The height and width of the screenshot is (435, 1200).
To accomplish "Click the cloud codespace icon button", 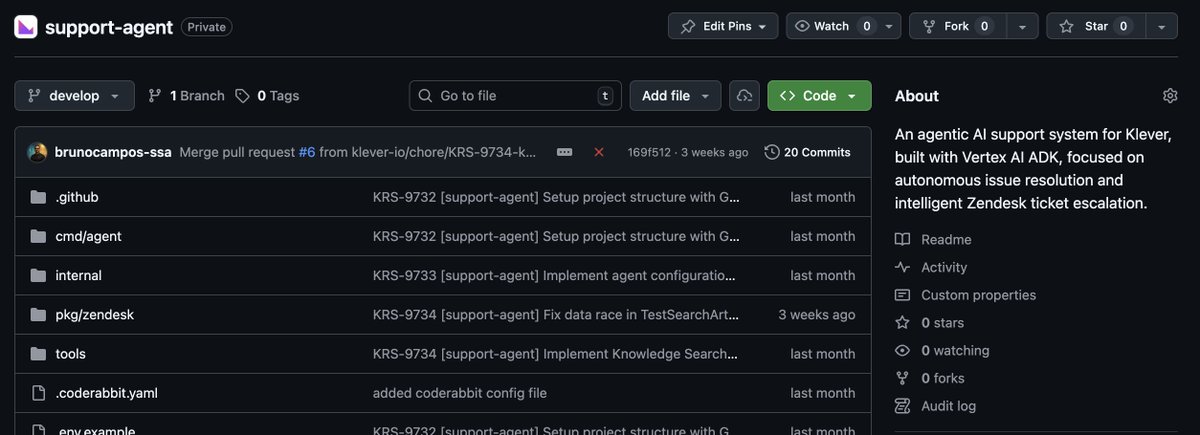I will pos(744,96).
